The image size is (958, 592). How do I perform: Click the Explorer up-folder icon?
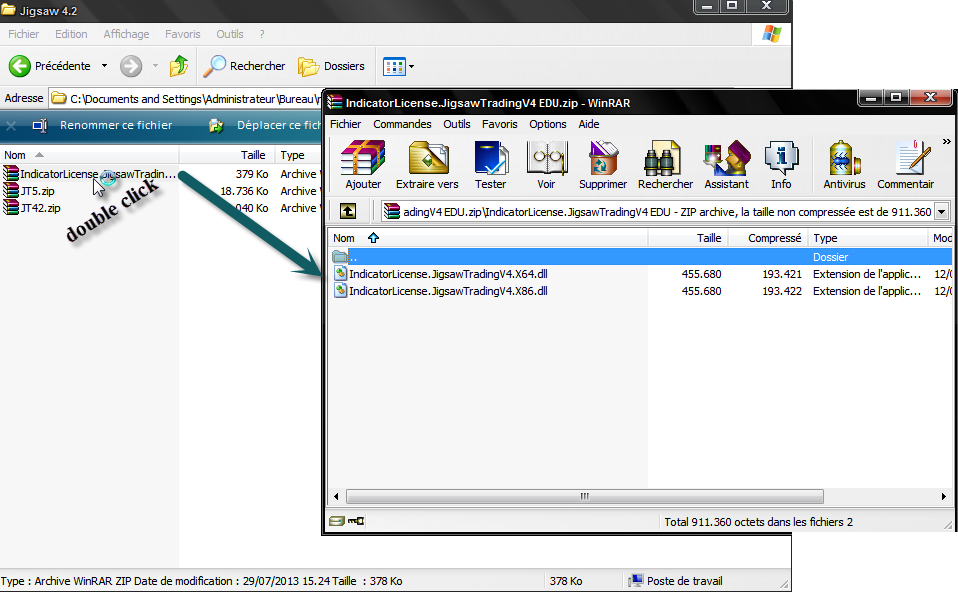[x=179, y=66]
